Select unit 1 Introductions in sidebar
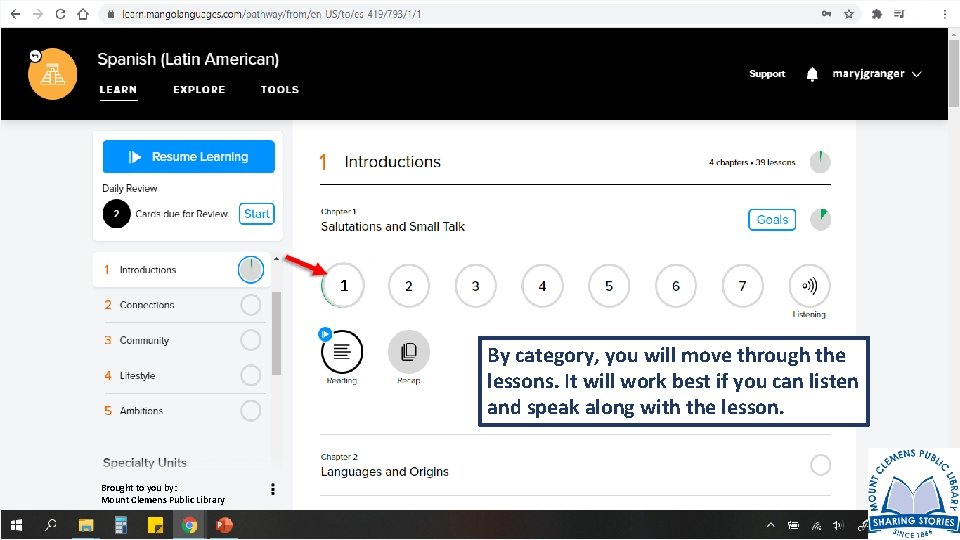Image resolution: width=960 pixels, height=540 pixels. coord(182,269)
